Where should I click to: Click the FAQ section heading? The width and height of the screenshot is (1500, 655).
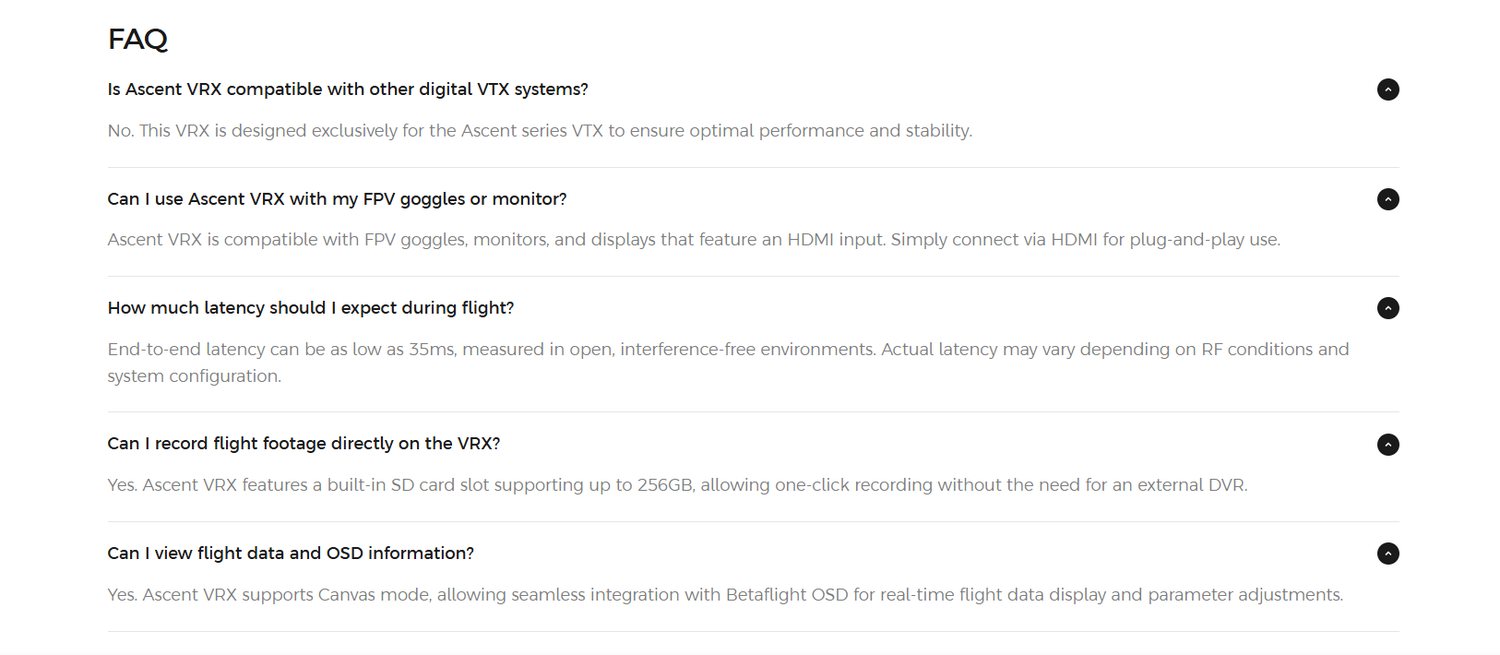coord(138,39)
